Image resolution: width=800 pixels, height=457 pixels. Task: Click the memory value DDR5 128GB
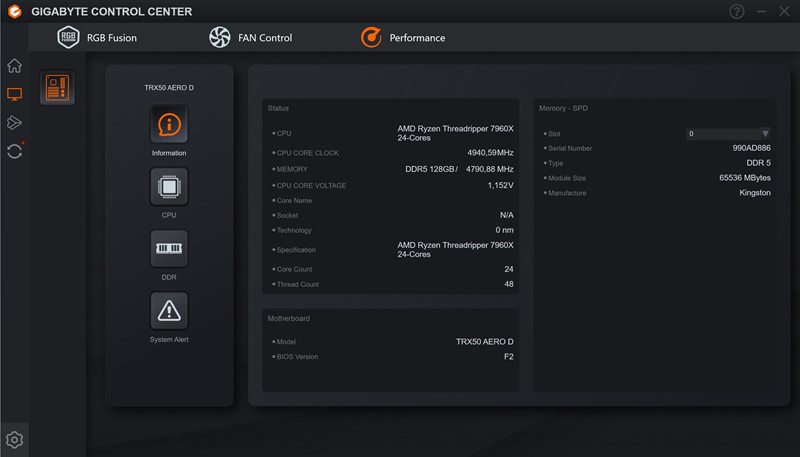point(430,169)
